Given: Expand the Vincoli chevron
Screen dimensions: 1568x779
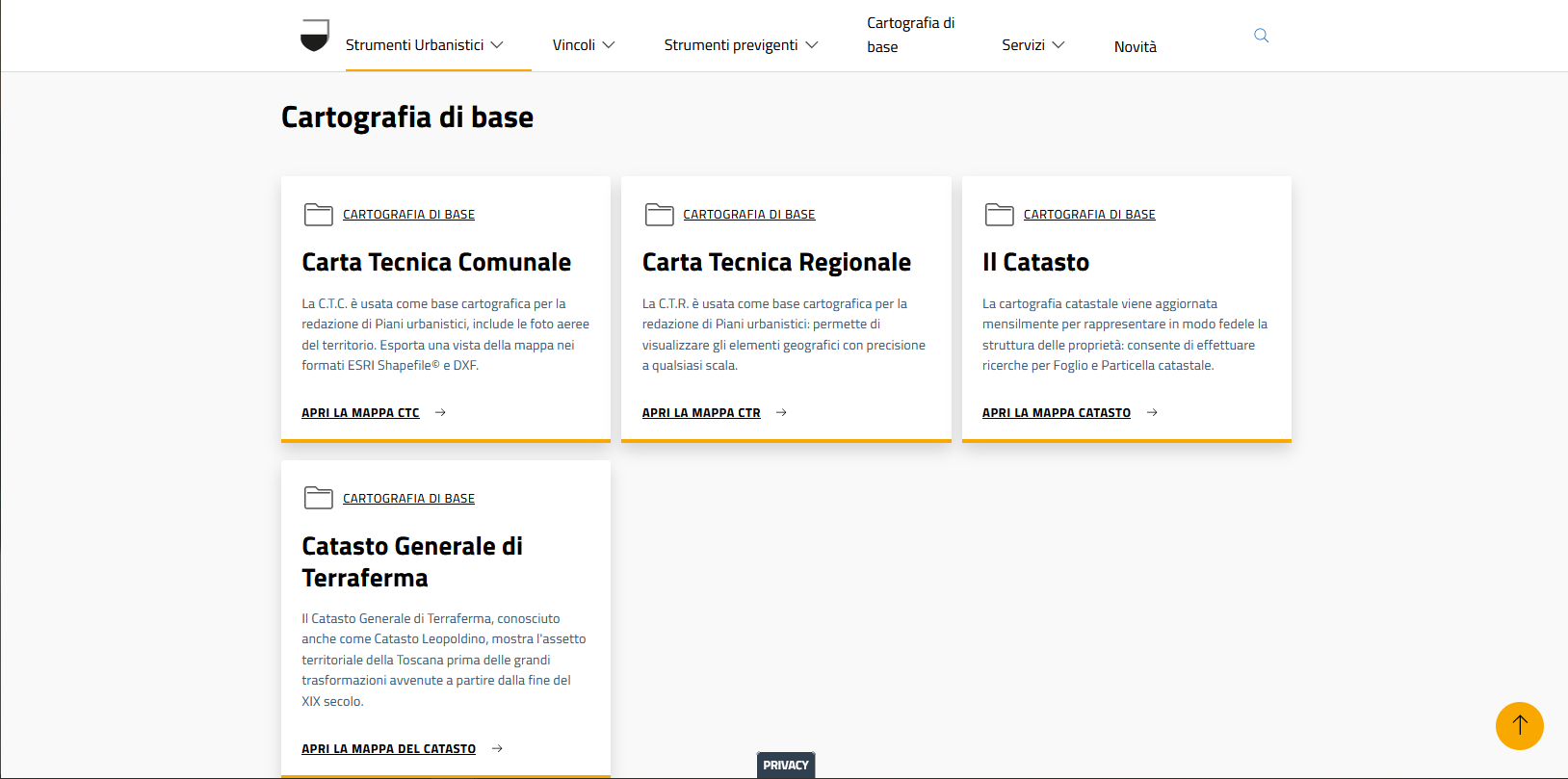Looking at the screenshot, I should click(x=609, y=45).
